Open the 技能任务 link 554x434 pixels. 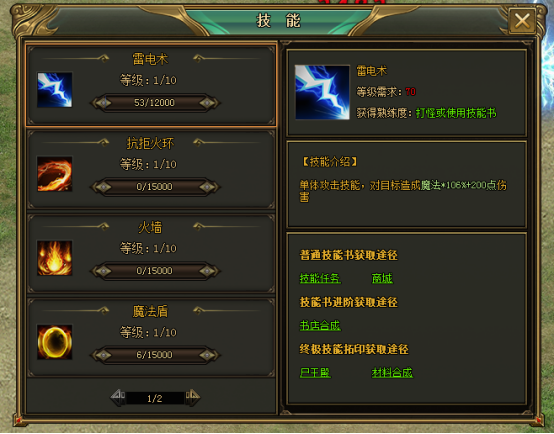coord(320,278)
